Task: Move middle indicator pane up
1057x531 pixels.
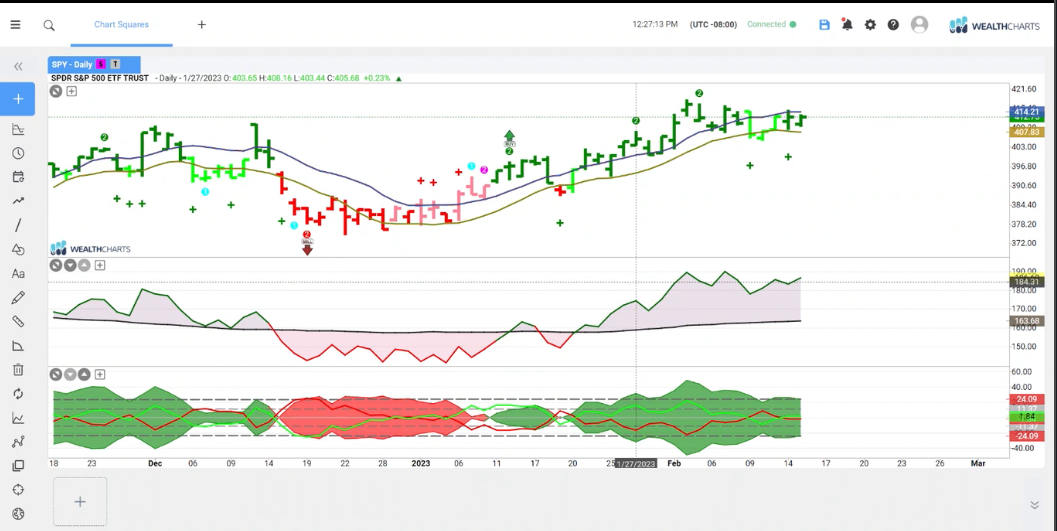Action: (x=84, y=266)
